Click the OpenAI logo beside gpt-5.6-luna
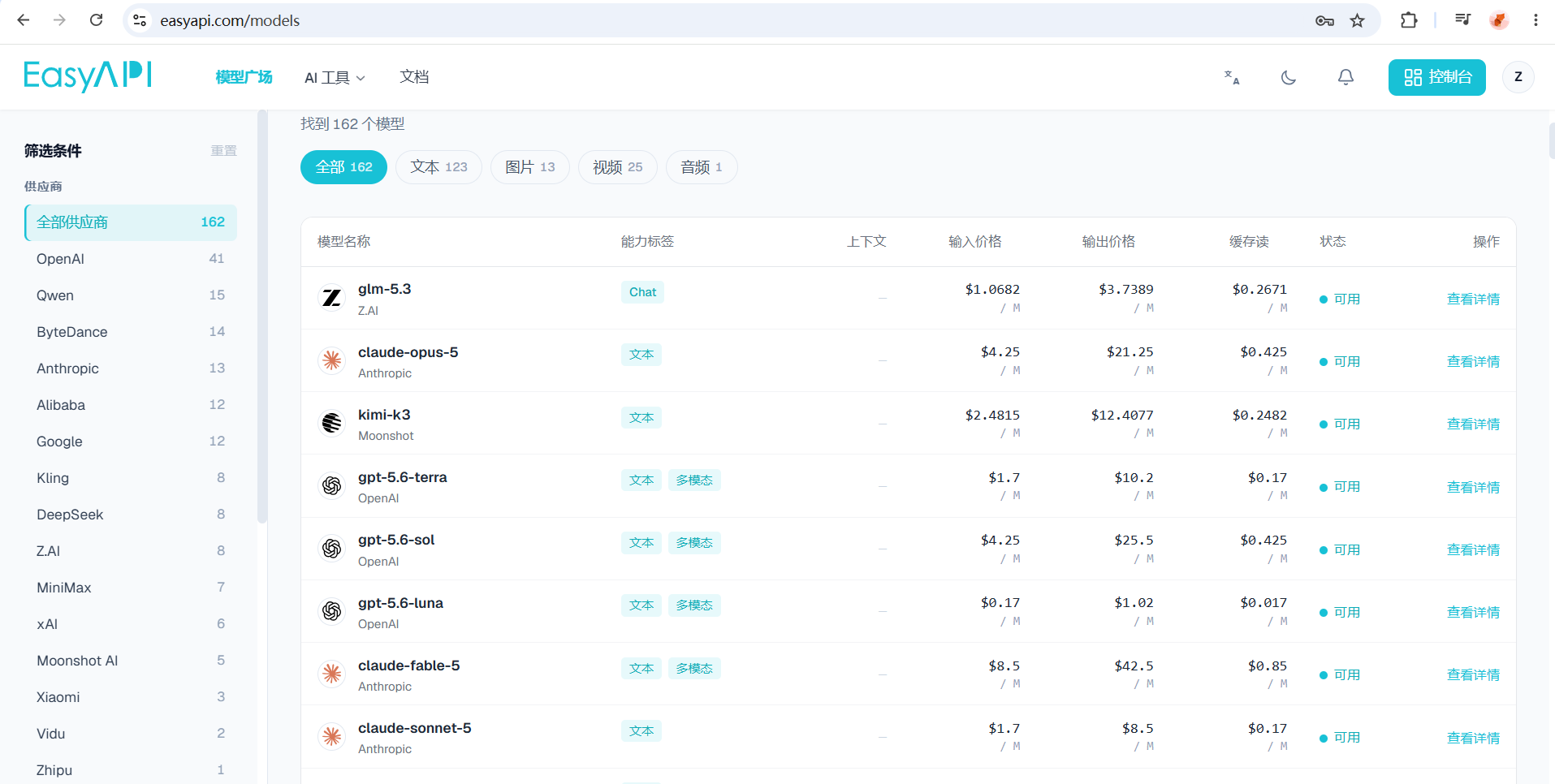The image size is (1555, 784). [331, 611]
